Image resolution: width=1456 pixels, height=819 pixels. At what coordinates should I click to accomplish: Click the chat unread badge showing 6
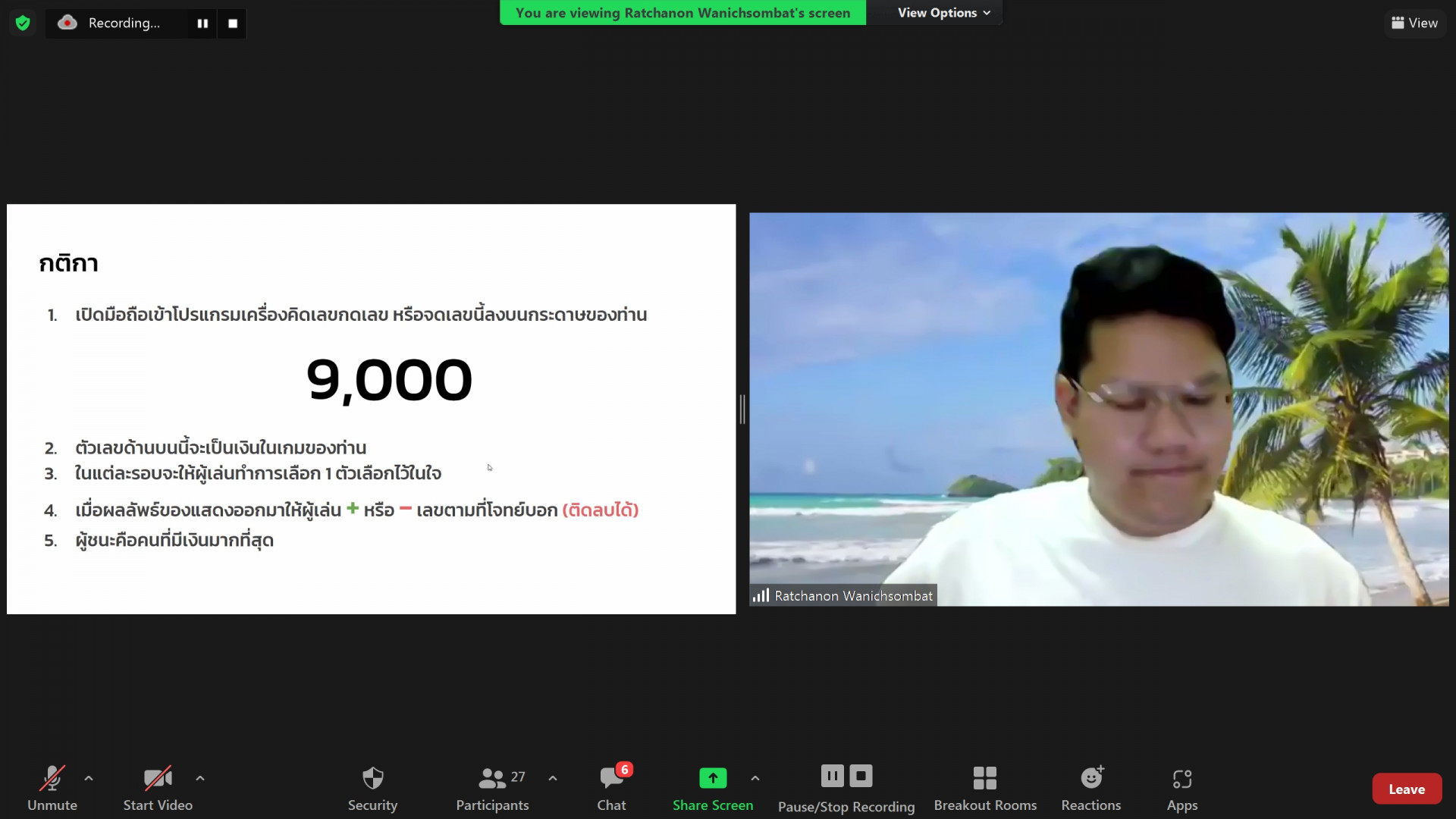(624, 770)
